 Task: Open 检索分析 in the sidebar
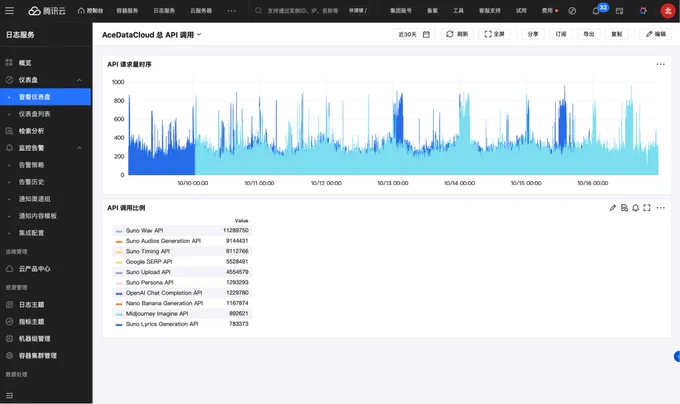tap(31, 131)
